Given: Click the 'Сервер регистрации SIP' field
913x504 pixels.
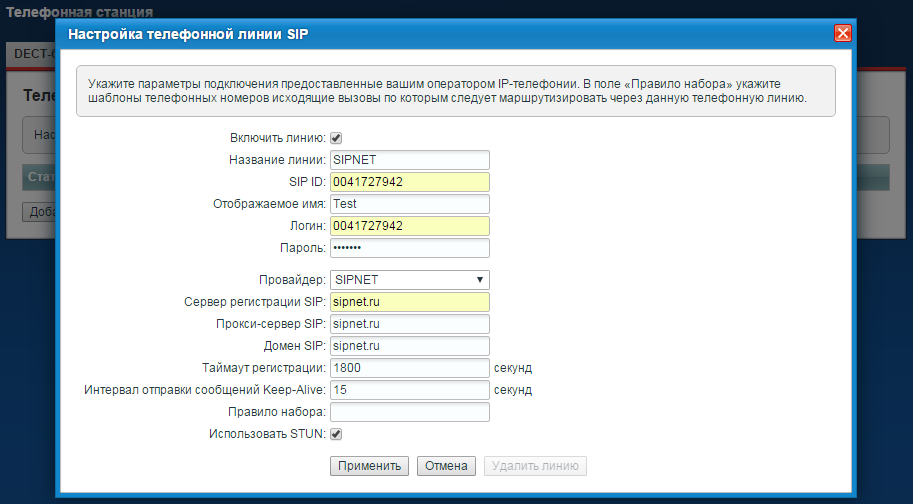Looking at the screenshot, I should click(x=409, y=302).
